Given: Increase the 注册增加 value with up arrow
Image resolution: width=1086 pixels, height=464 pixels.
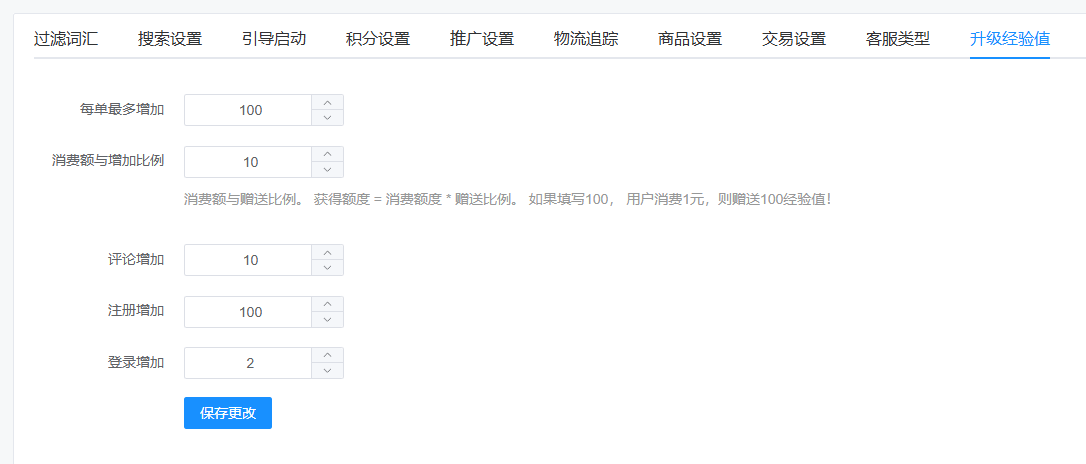Looking at the screenshot, I should [328, 304].
